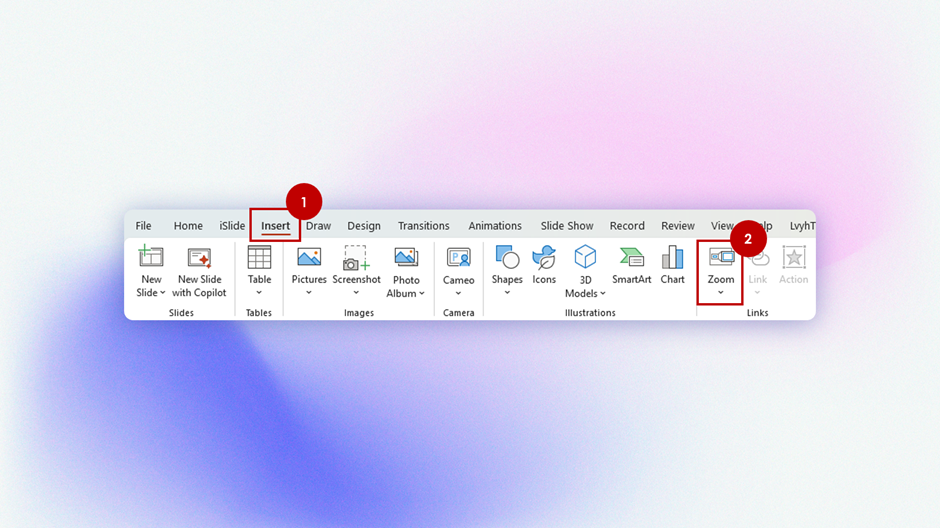Open the Design tab
This screenshot has height=528, width=940.
[x=364, y=226]
